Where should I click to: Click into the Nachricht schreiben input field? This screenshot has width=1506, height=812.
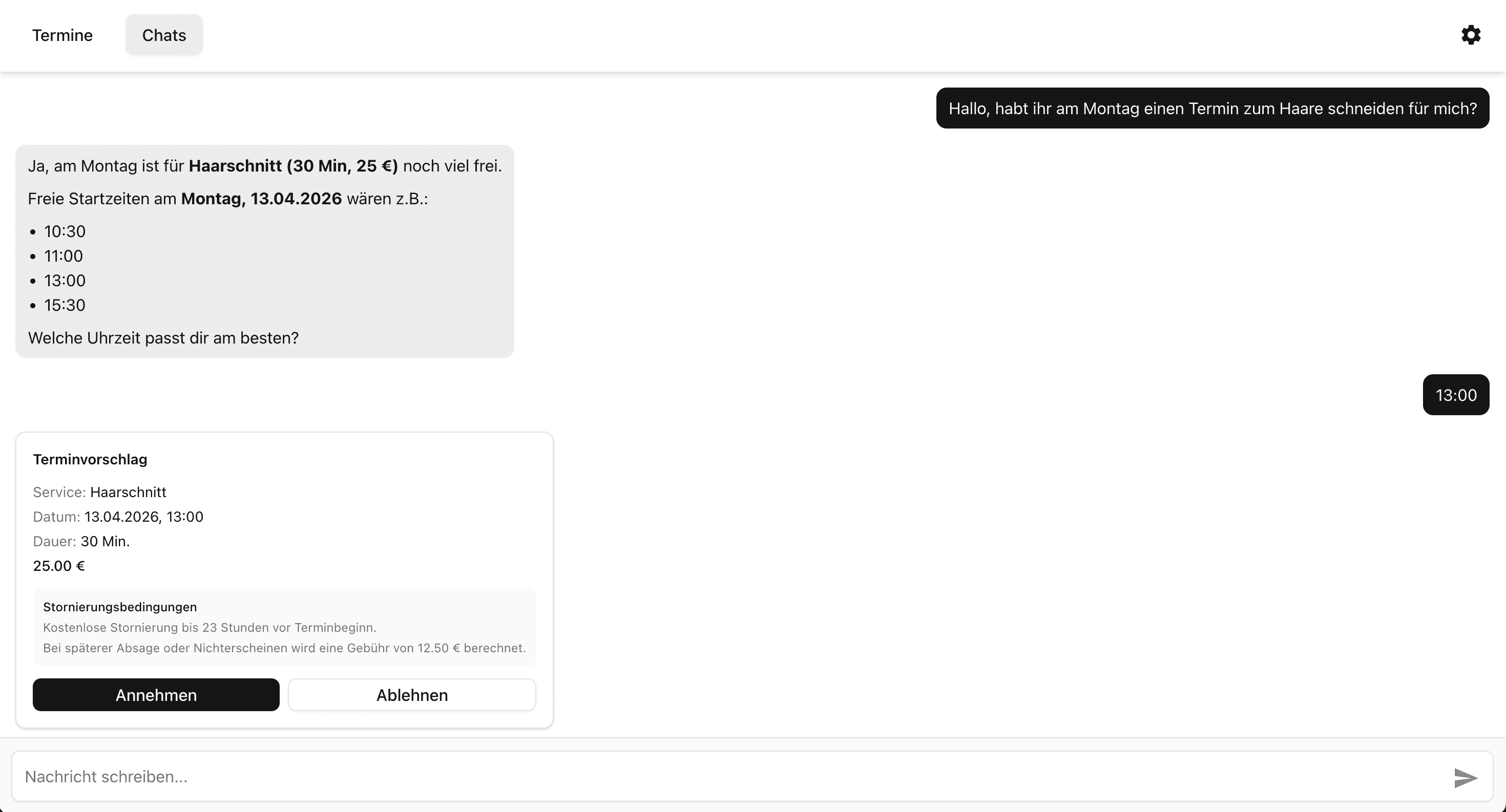pos(351,776)
